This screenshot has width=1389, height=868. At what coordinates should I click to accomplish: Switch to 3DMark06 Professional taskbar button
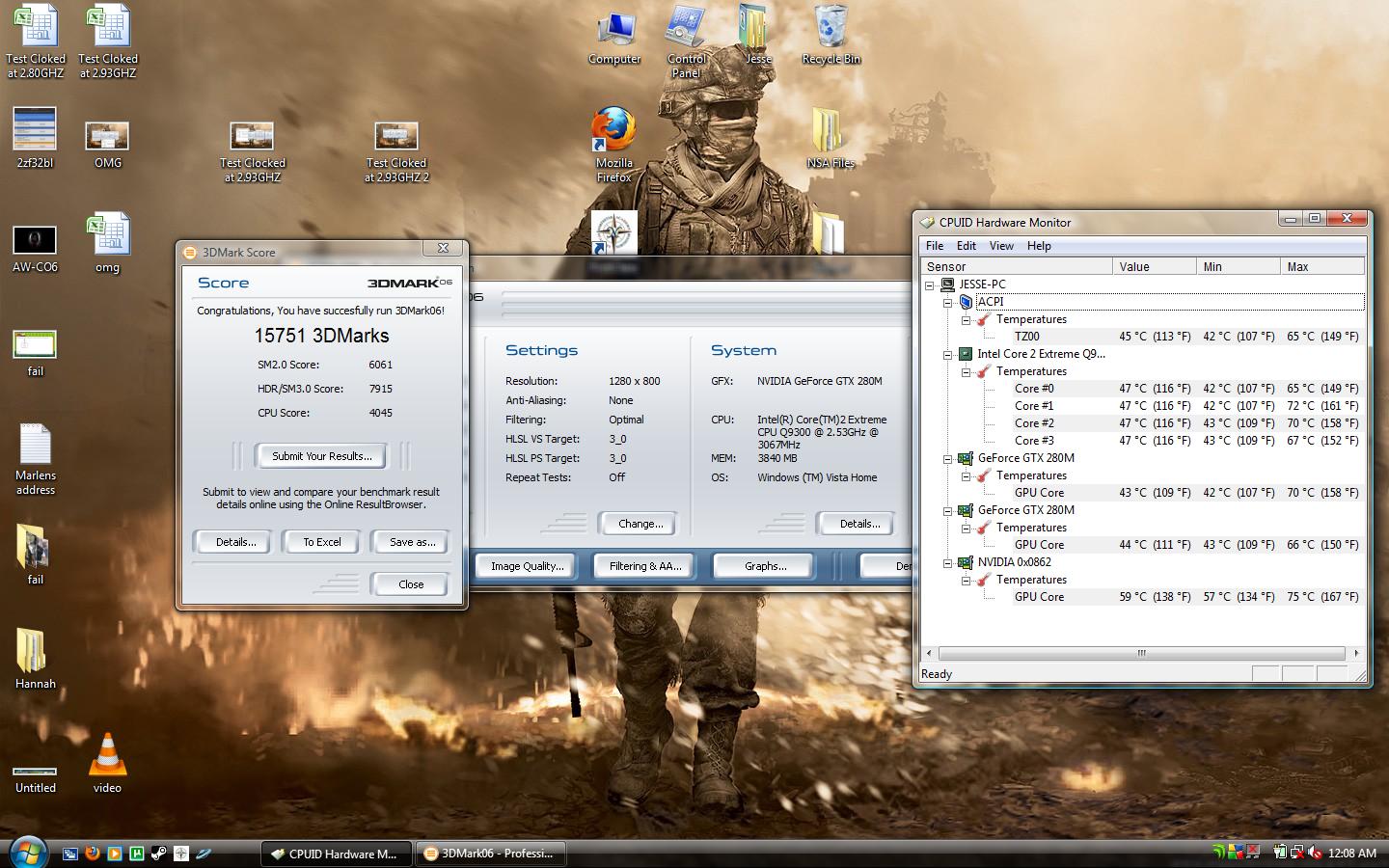491,854
